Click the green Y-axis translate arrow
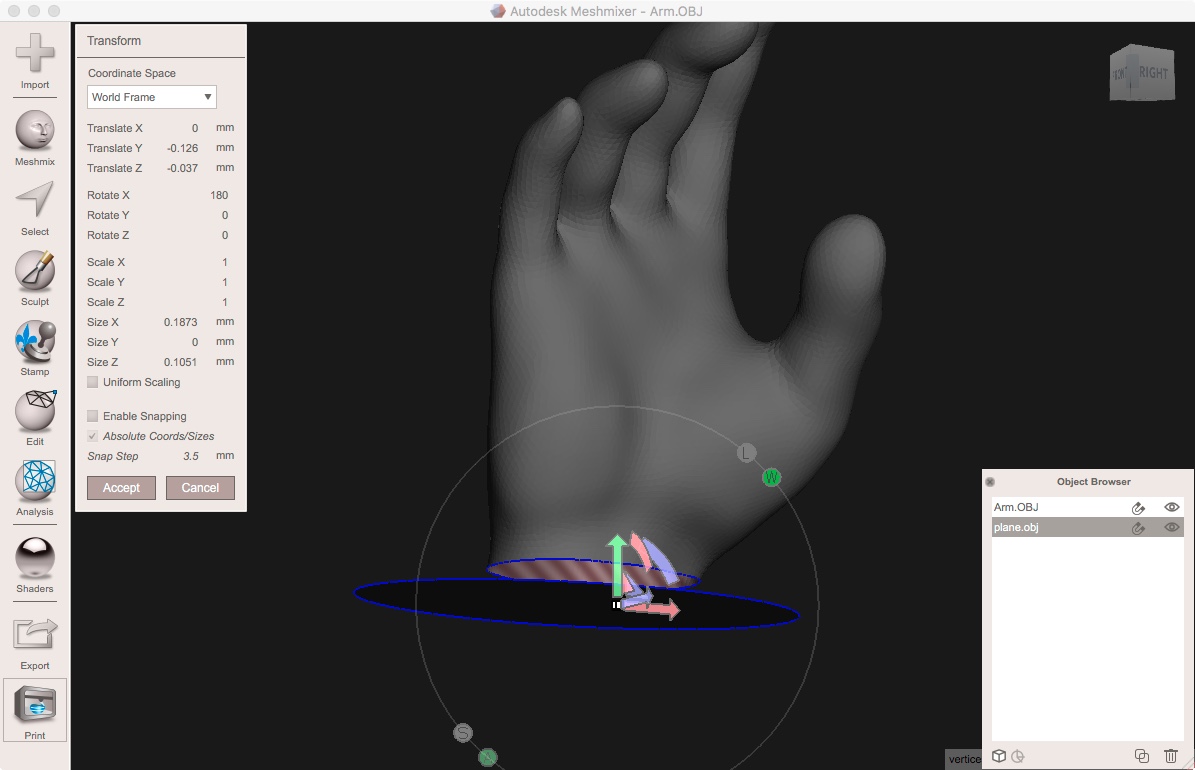Viewport: 1195px width, 770px height. click(617, 564)
